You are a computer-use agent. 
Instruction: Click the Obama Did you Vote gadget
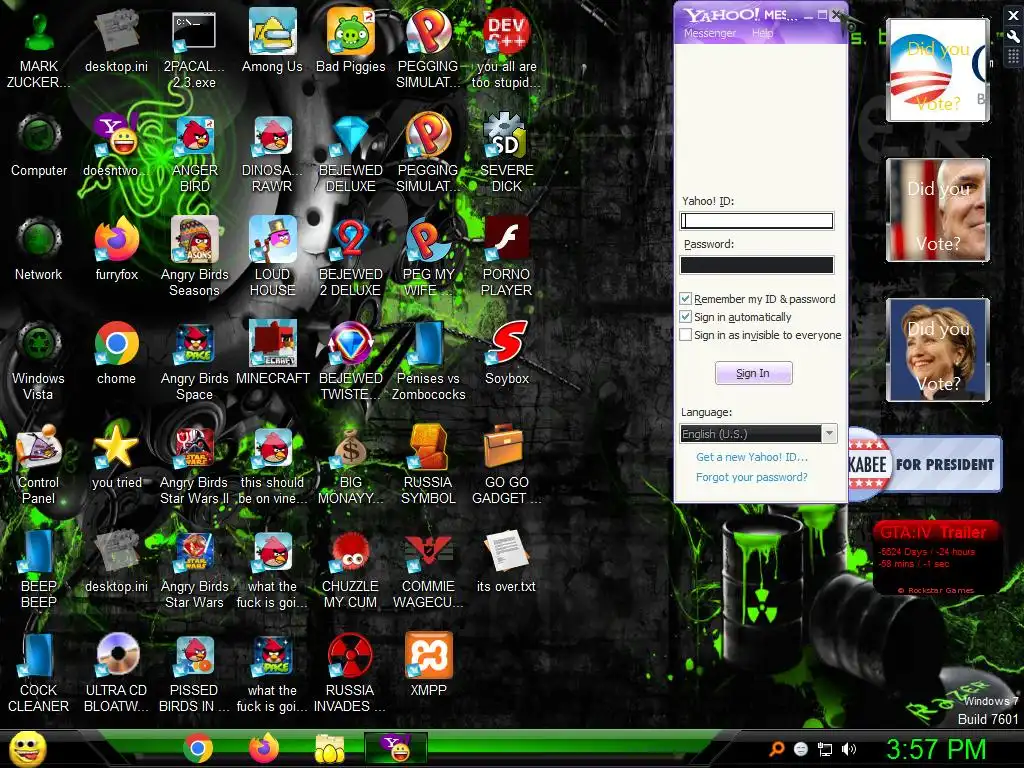click(x=937, y=70)
